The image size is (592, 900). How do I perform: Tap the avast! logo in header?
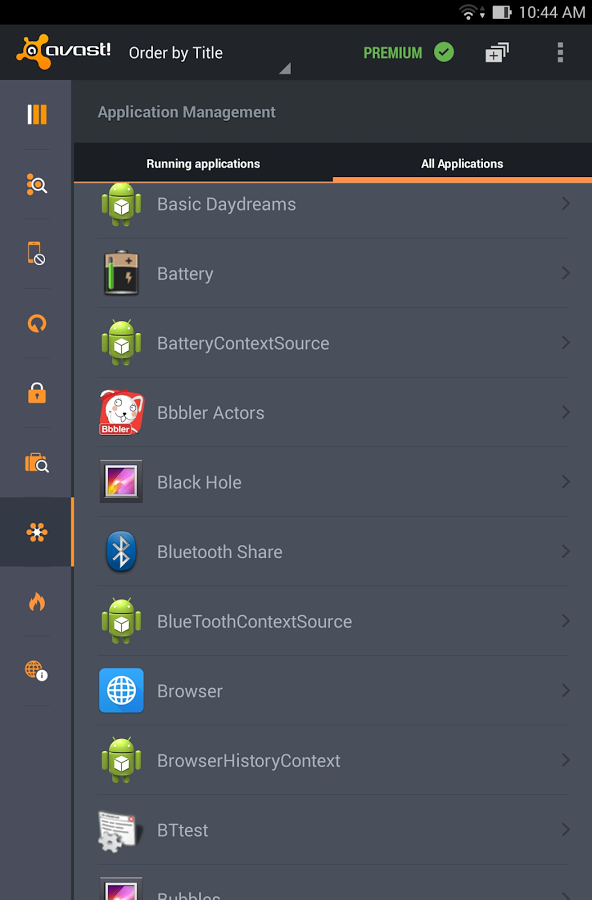pyautogui.click(x=63, y=51)
